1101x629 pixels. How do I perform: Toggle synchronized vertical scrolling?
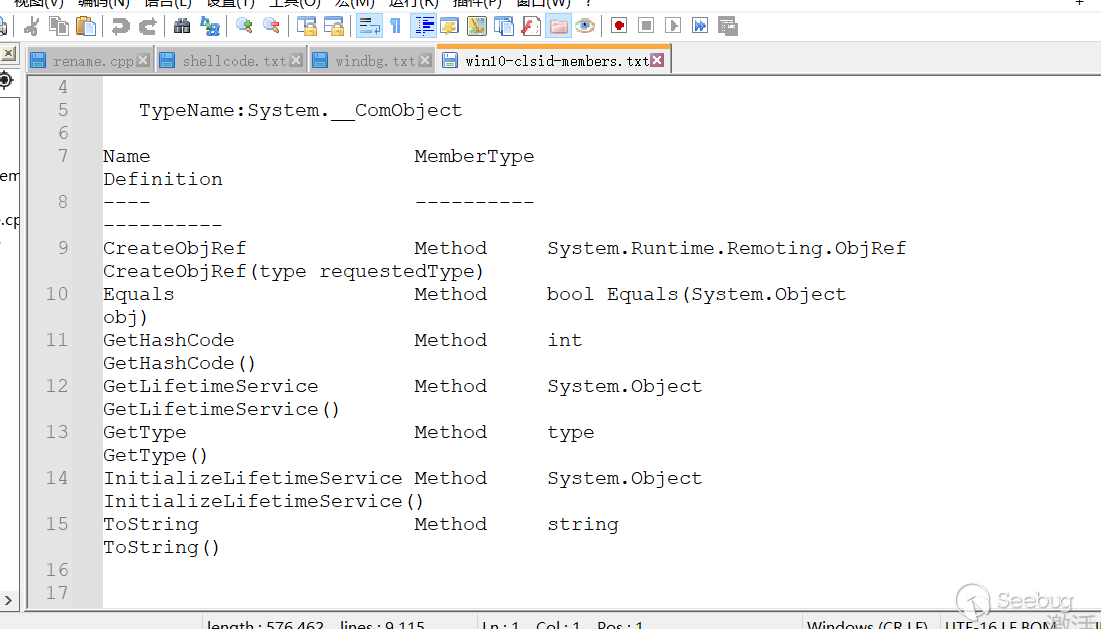pos(307,27)
